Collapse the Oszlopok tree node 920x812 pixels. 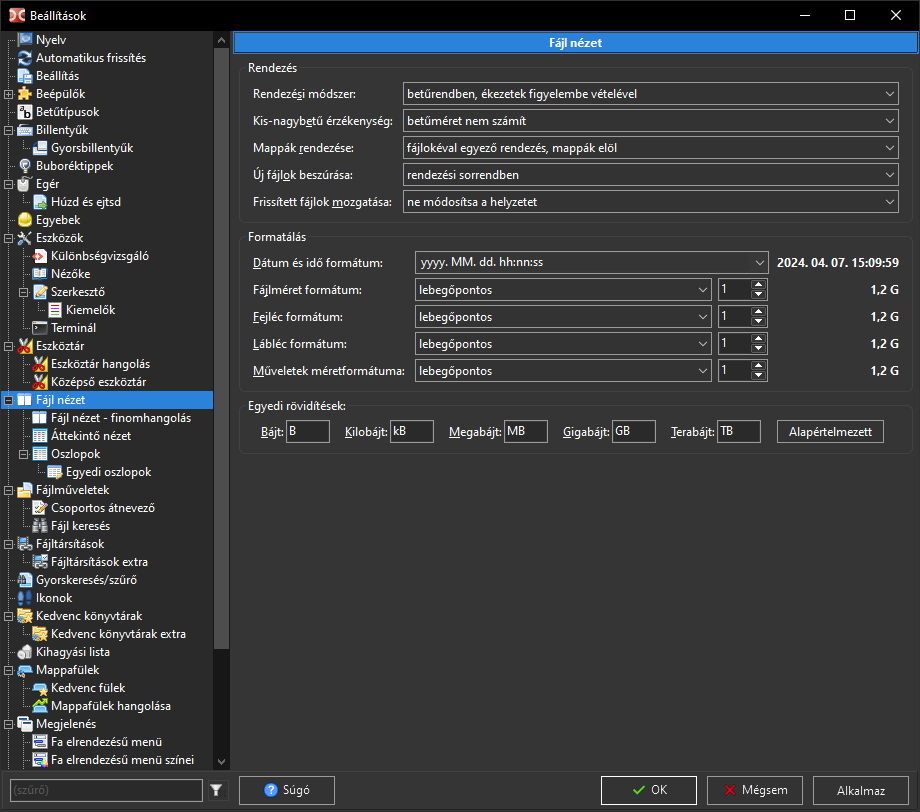click(23, 454)
